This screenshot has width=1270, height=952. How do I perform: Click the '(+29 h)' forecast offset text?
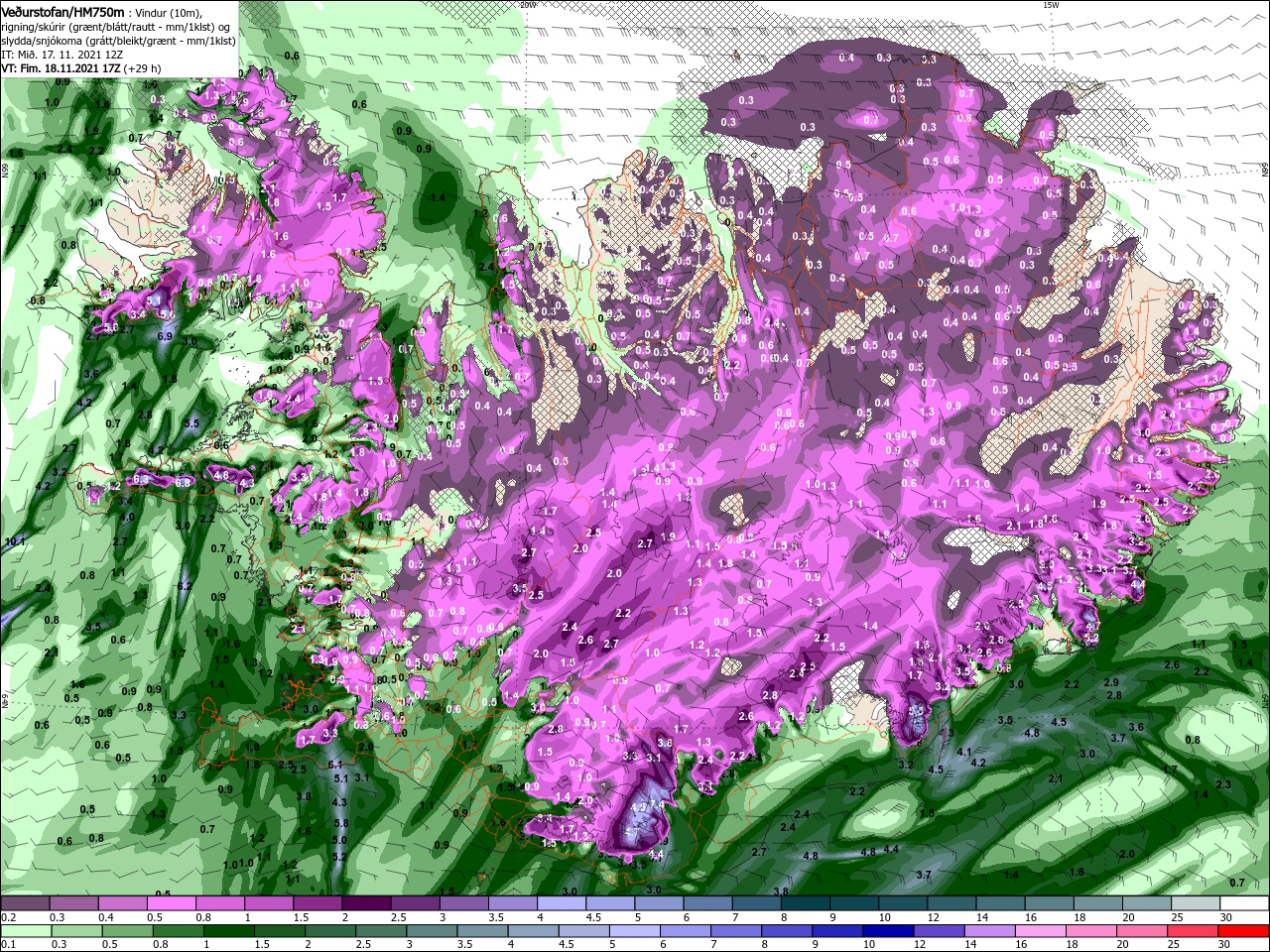pyautogui.click(x=143, y=68)
